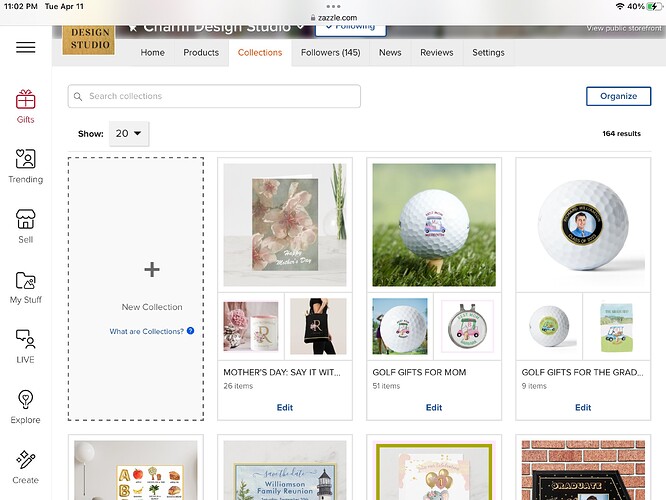Click the search magnifier icon
This screenshot has height=500, width=666.
[78, 96]
